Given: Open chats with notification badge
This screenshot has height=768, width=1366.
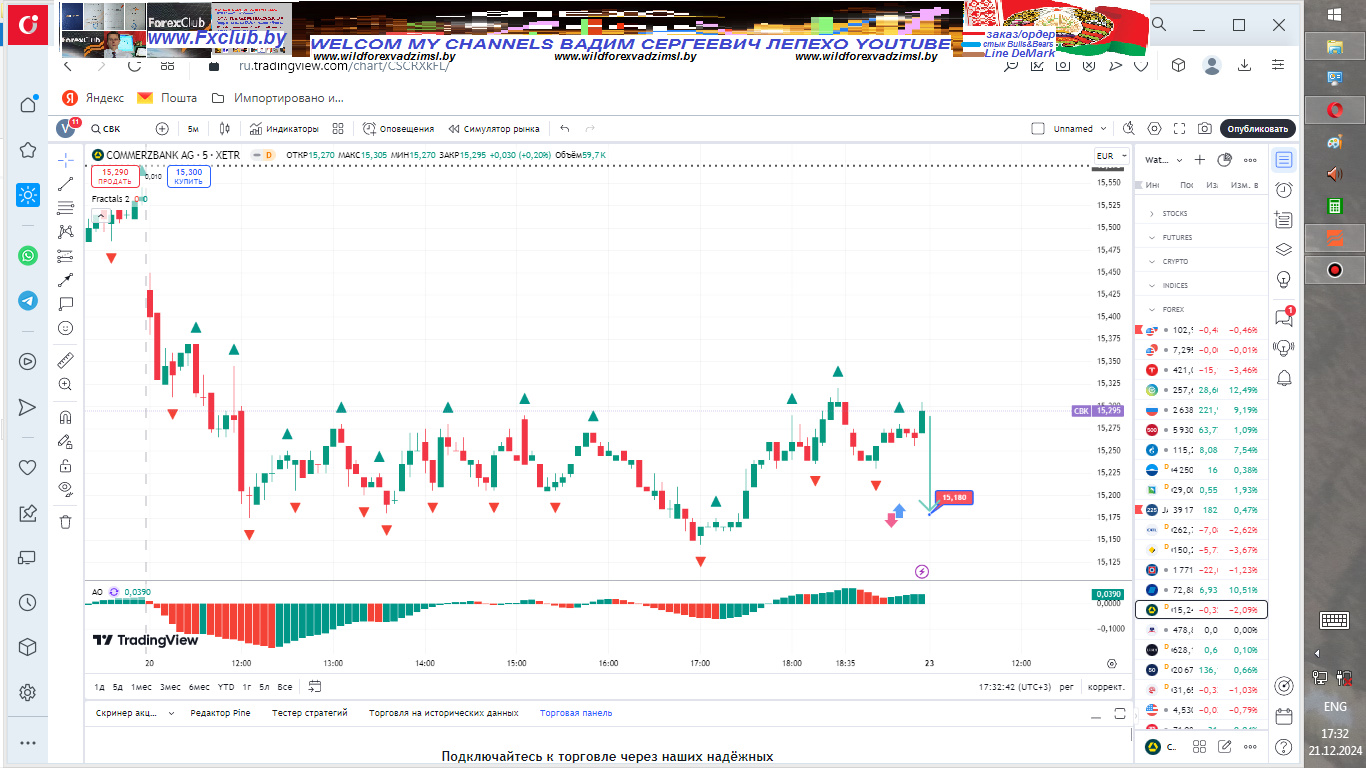Looking at the screenshot, I should point(1284,317).
